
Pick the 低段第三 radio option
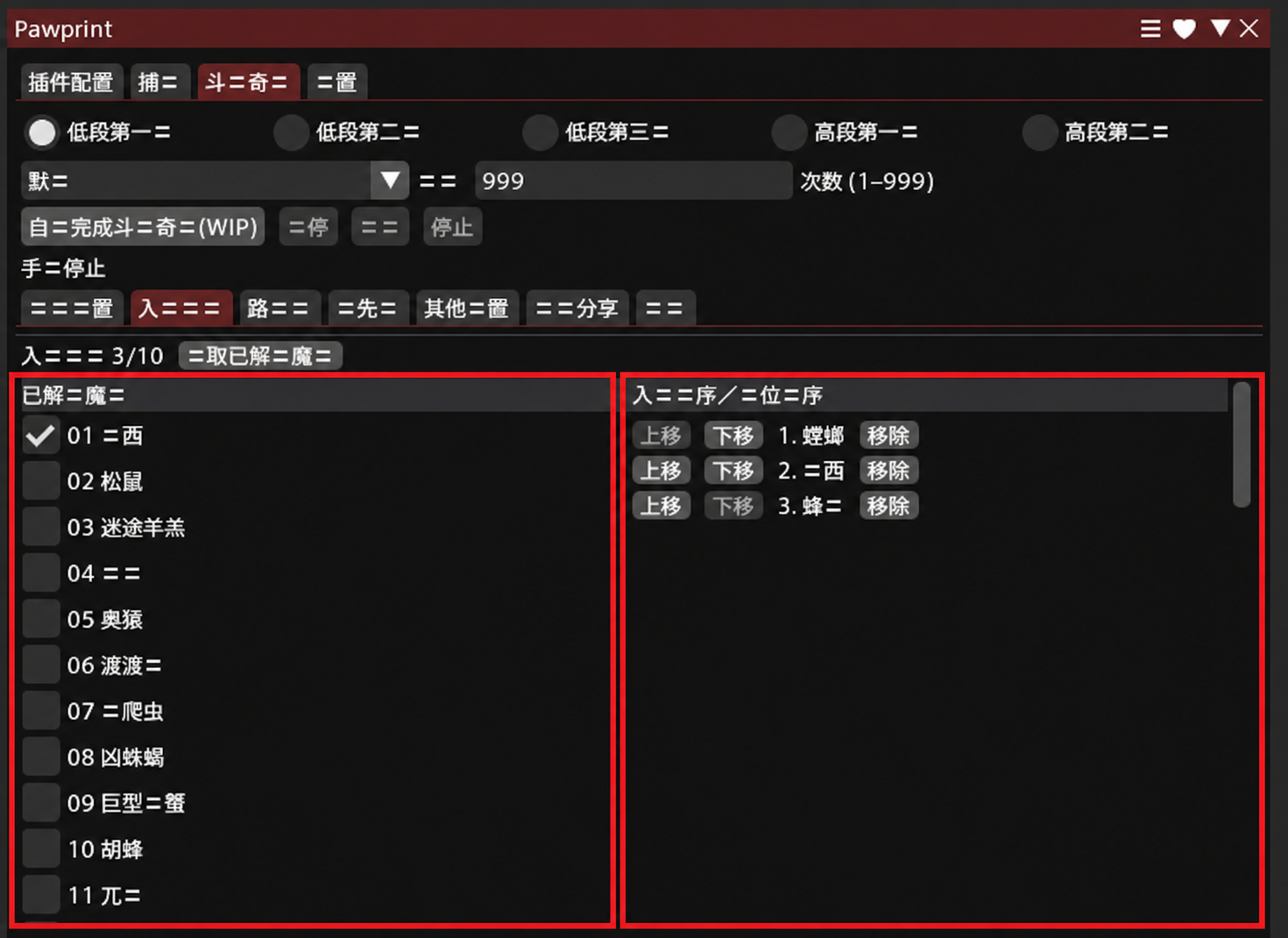click(x=540, y=132)
